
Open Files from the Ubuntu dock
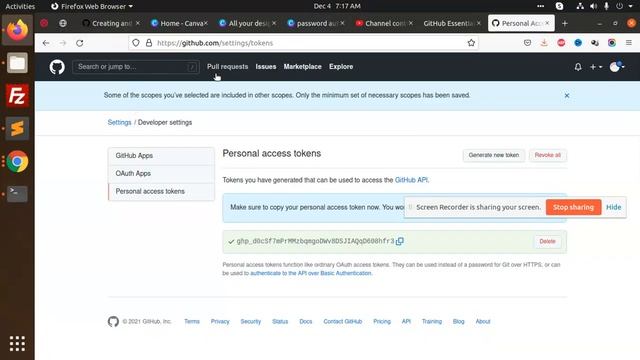coord(17,63)
